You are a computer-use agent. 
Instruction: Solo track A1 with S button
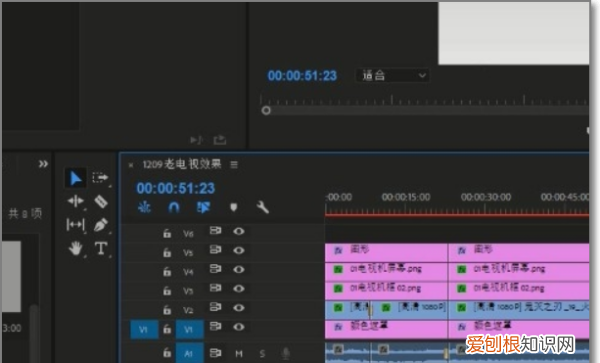coord(262,353)
